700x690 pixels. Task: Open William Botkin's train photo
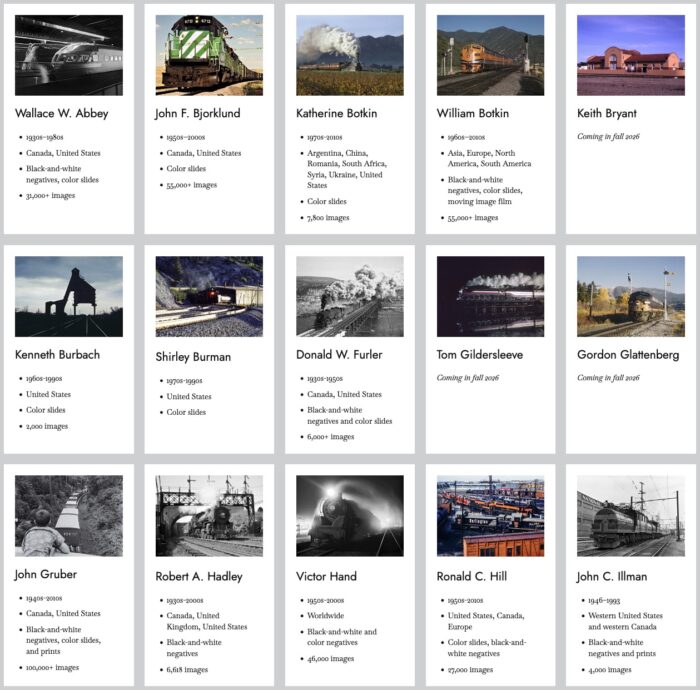click(x=490, y=55)
